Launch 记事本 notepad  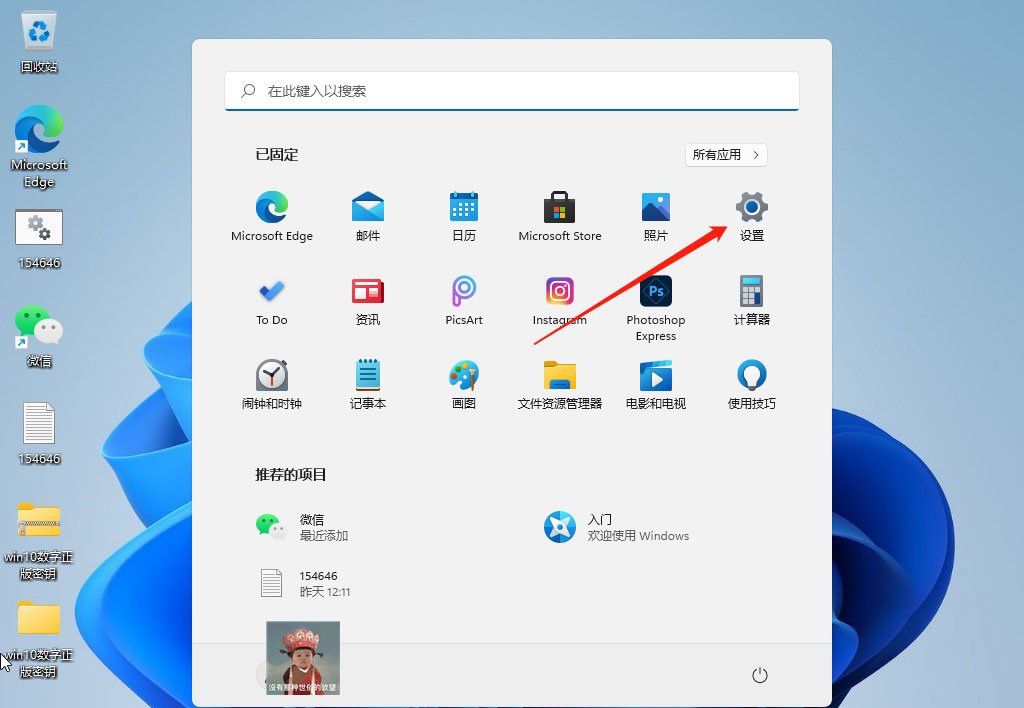point(368,384)
